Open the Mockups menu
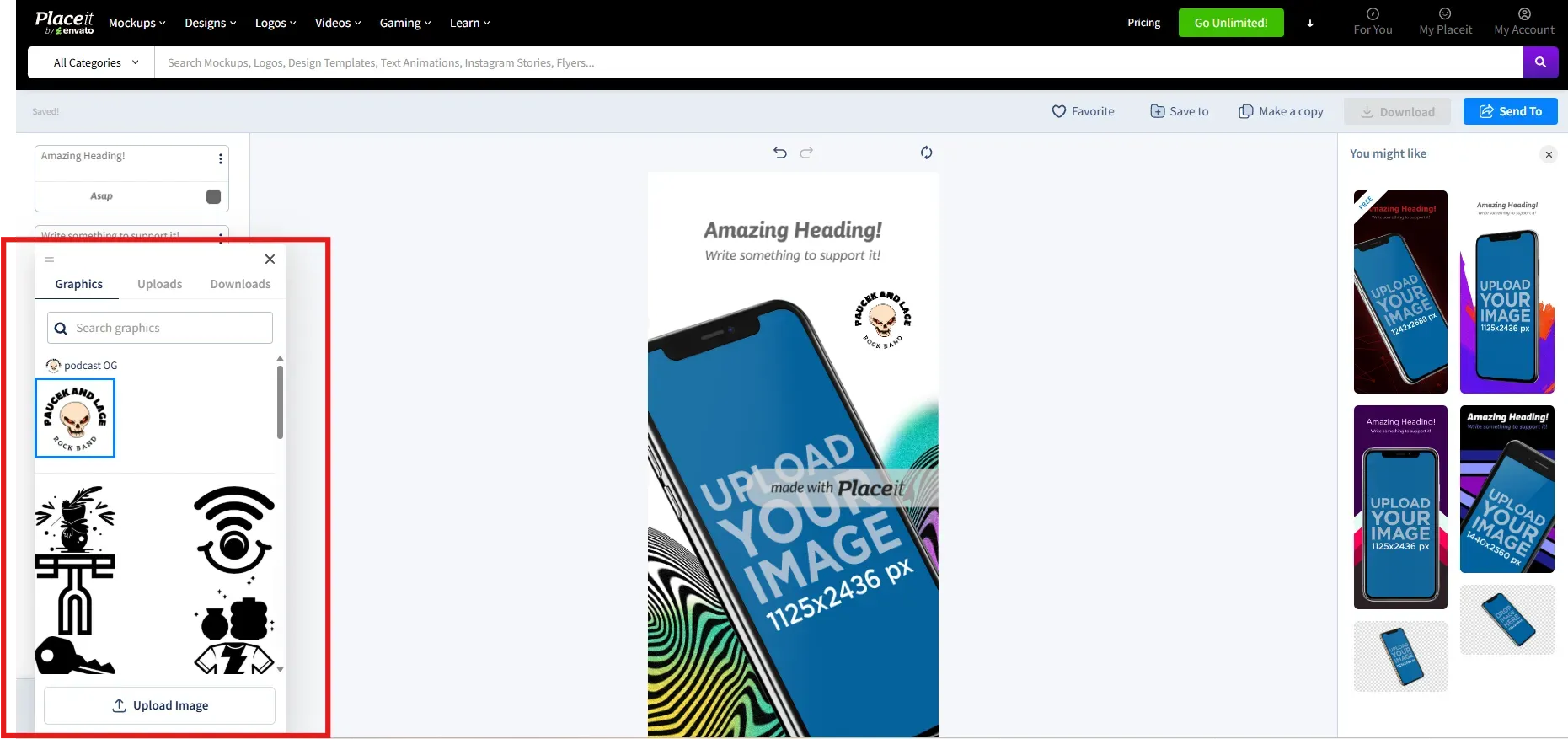This screenshot has width=1568, height=739. [137, 23]
